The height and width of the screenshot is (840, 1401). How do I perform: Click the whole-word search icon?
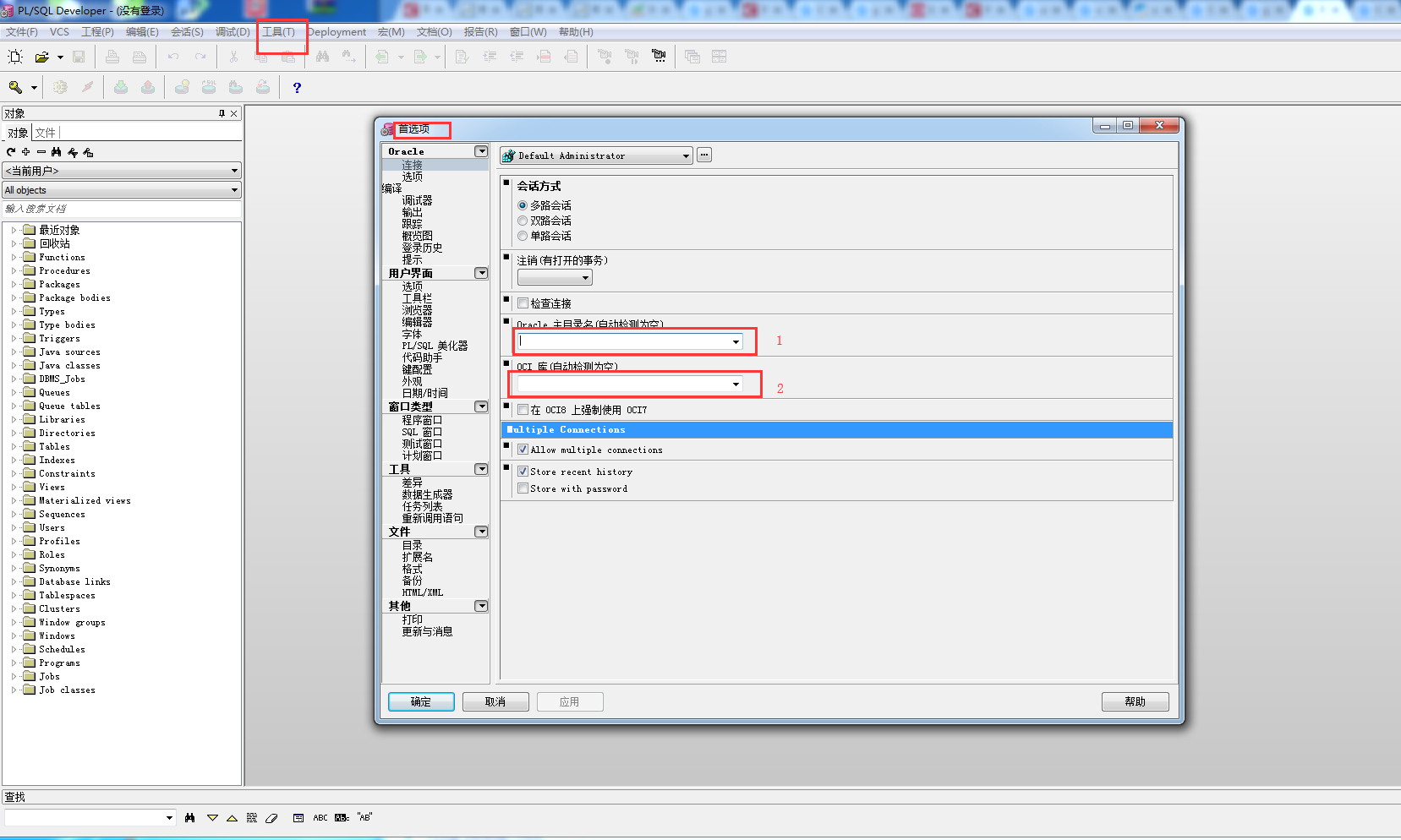tap(342, 817)
